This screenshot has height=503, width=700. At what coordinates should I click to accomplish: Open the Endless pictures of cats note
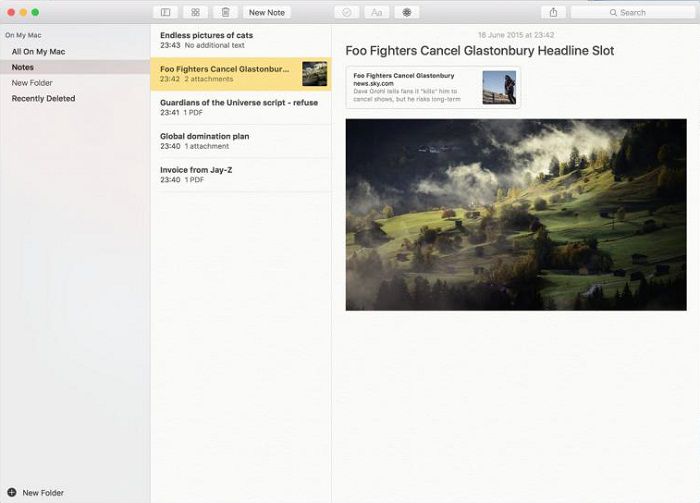click(241, 40)
